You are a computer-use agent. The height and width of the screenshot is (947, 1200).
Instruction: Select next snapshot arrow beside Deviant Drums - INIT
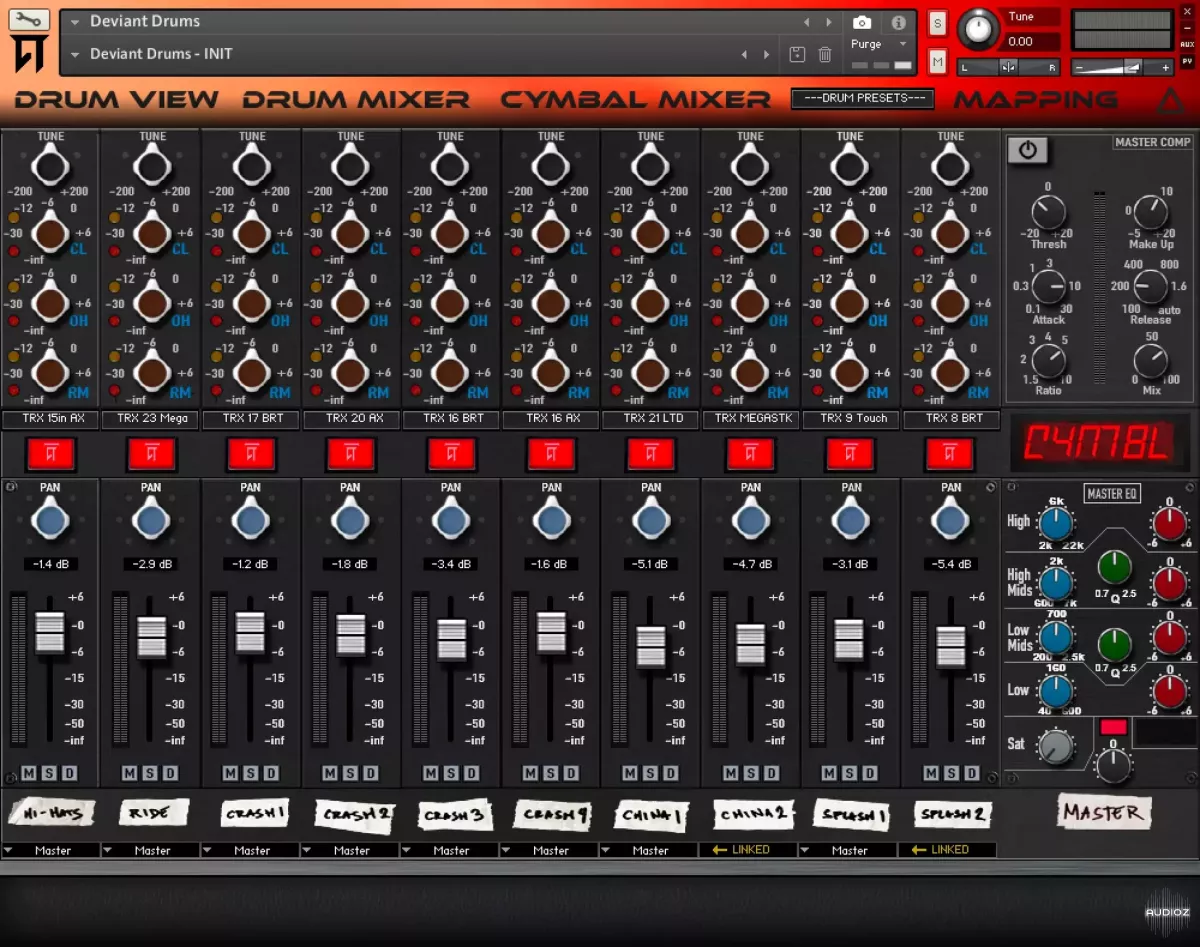pyautogui.click(x=767, y=55)
